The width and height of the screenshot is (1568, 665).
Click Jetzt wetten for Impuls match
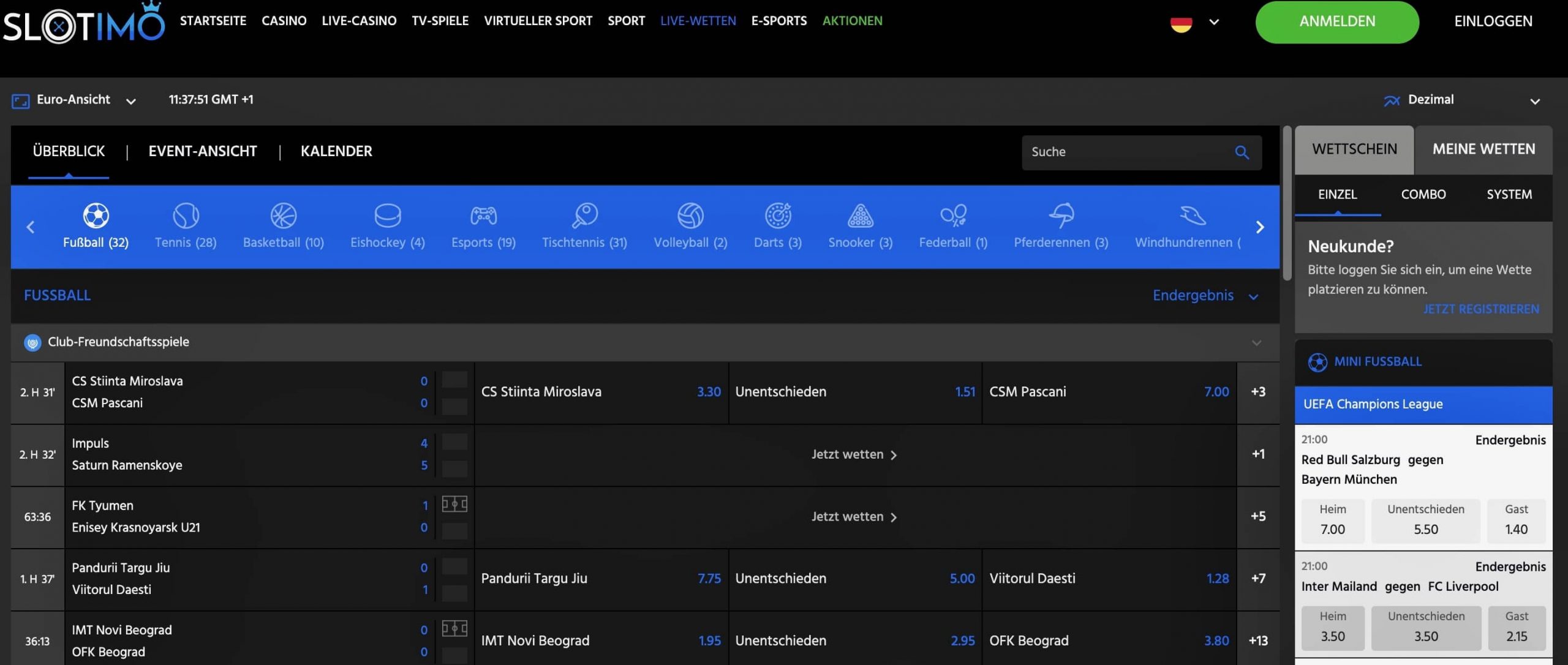click(854, 455)
